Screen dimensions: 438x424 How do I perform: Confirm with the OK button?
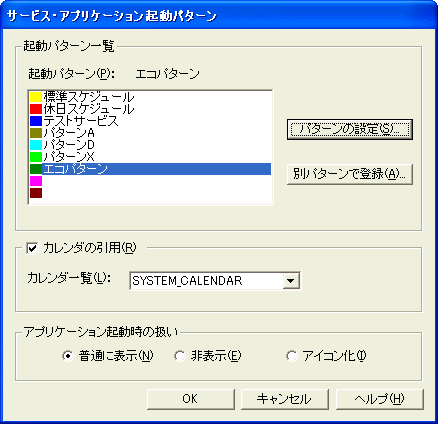click(191, 399)
